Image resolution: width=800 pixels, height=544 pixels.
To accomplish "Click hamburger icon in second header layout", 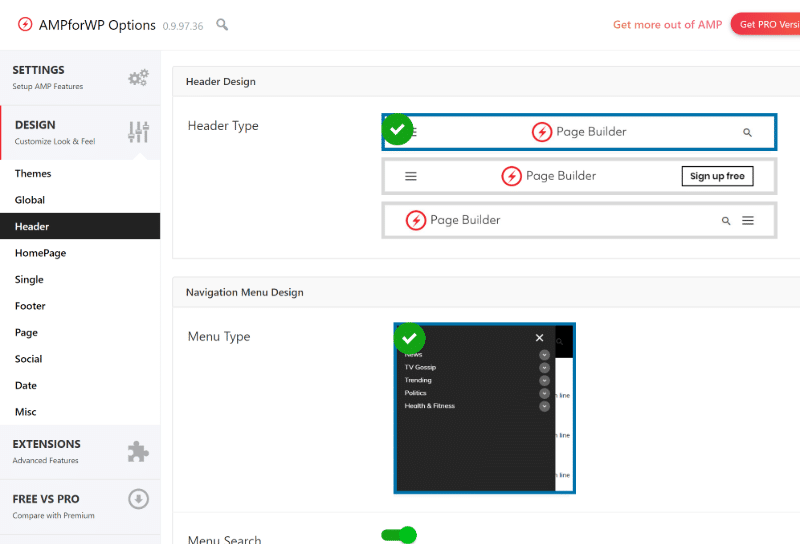I will click(x=411, y=176).
